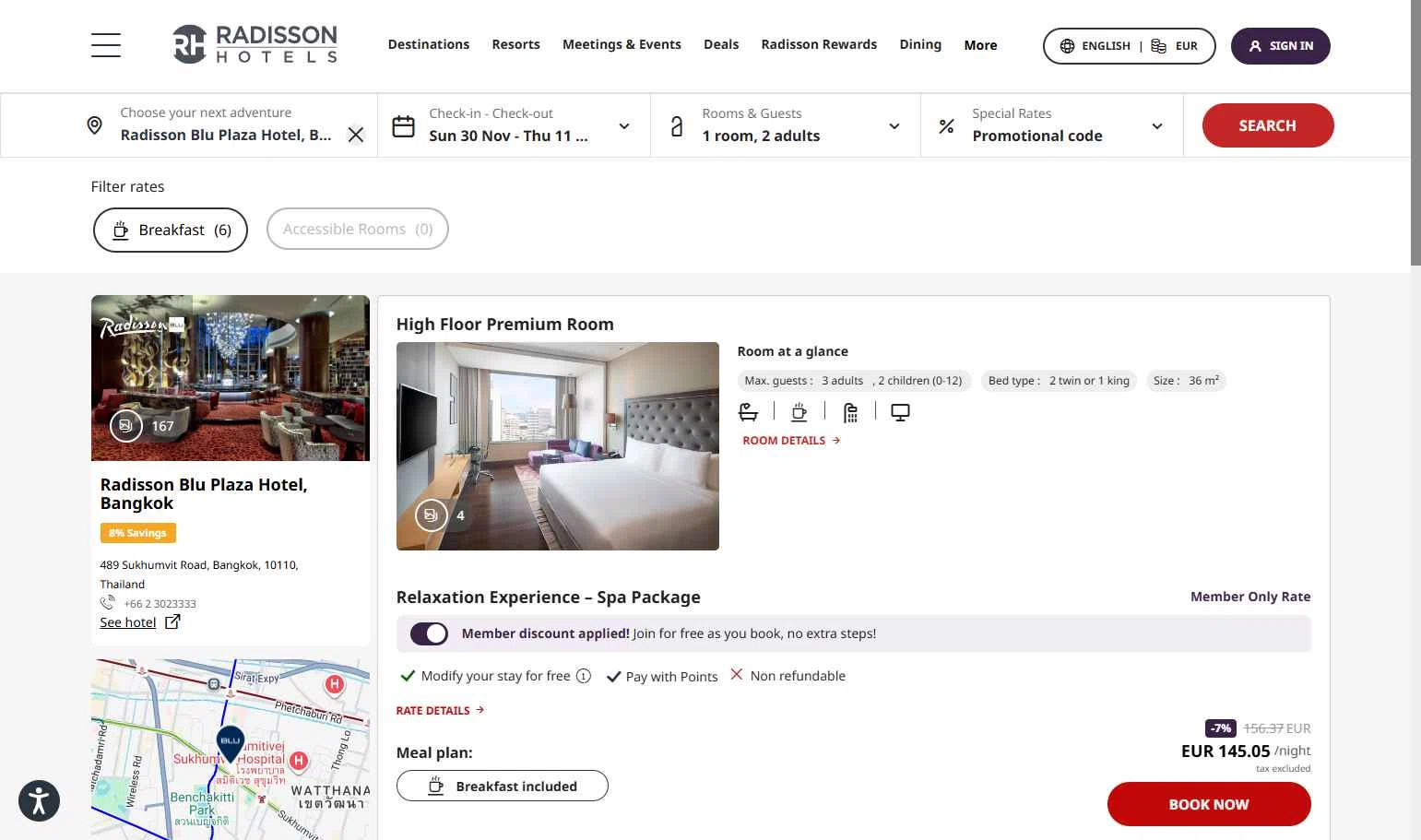Open the hamburger menu
The width and height of the screenshot is (1421, 840).
coord(106,45)
